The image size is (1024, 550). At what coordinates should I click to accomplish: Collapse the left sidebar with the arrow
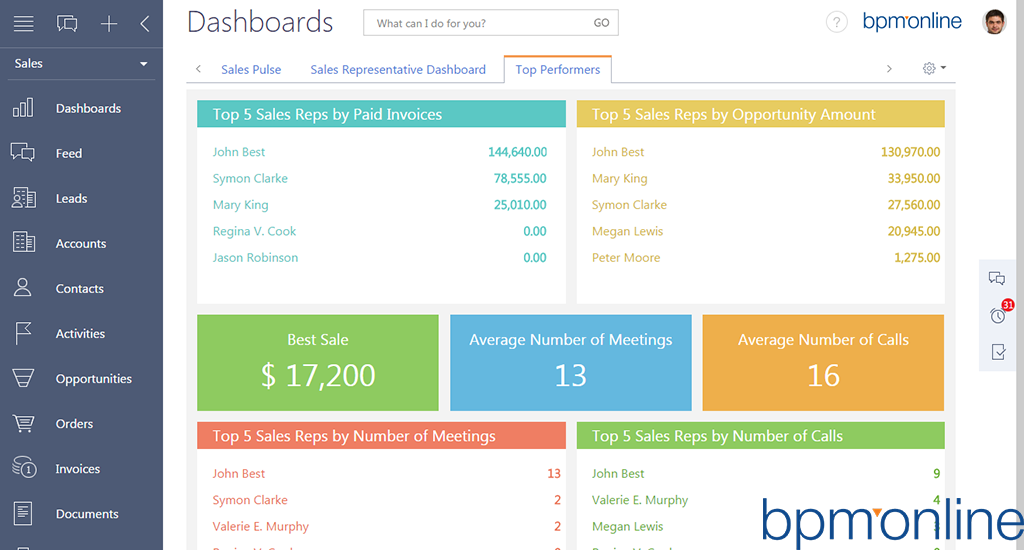pyautogui.click(x=145, y=24)
